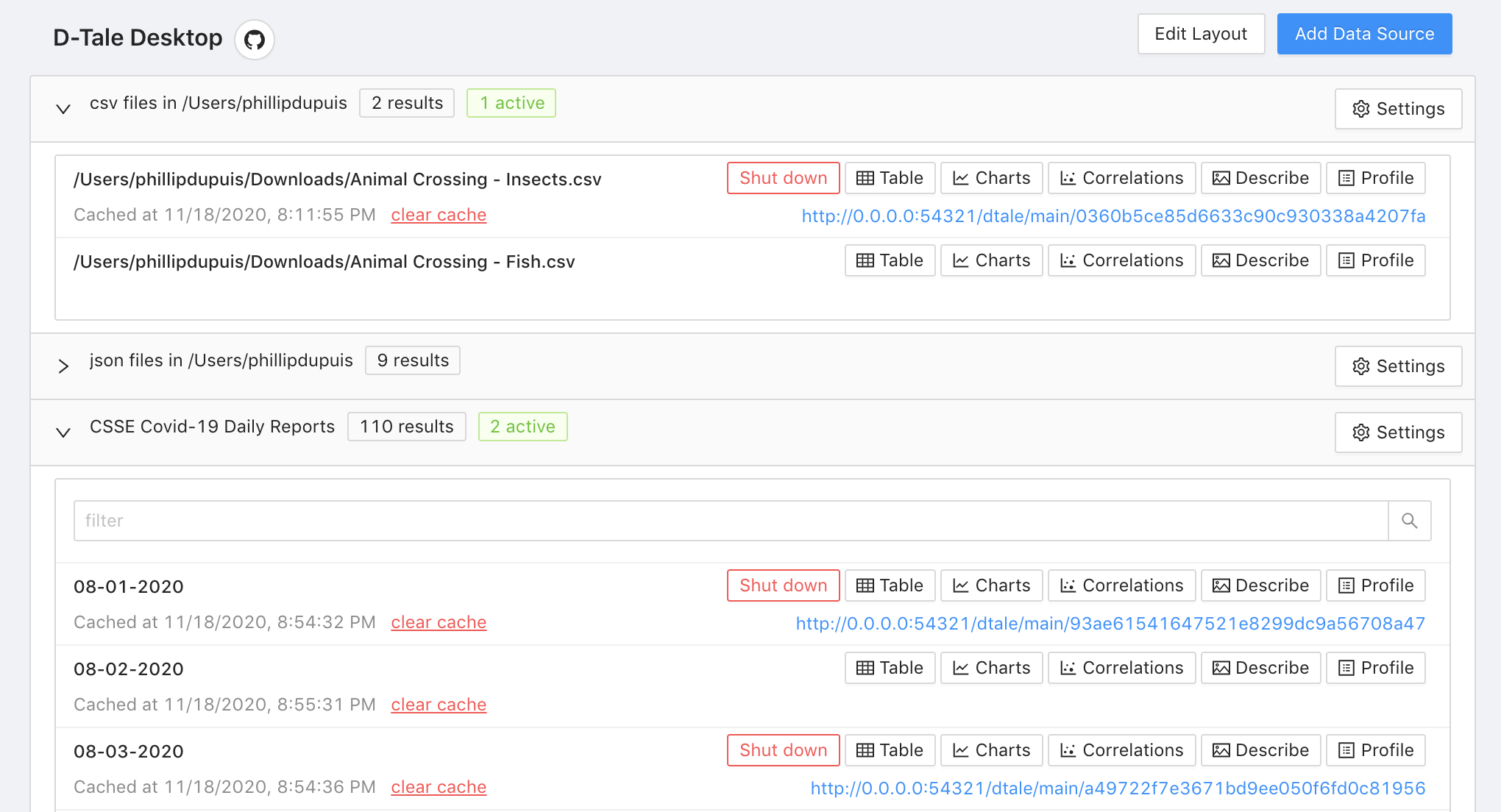Open Describe for 08-02-2020
The height and width of the screenshot is (812, 1501).
click(x=1260, y=668)
